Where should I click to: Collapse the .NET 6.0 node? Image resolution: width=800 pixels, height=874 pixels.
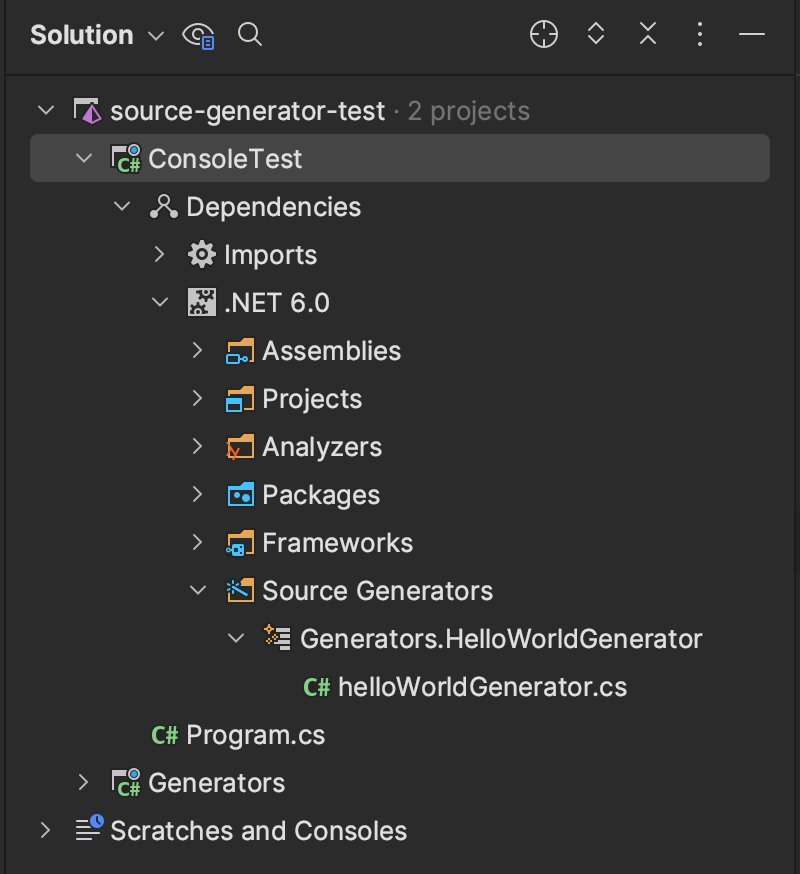click(x=160, y=303)
